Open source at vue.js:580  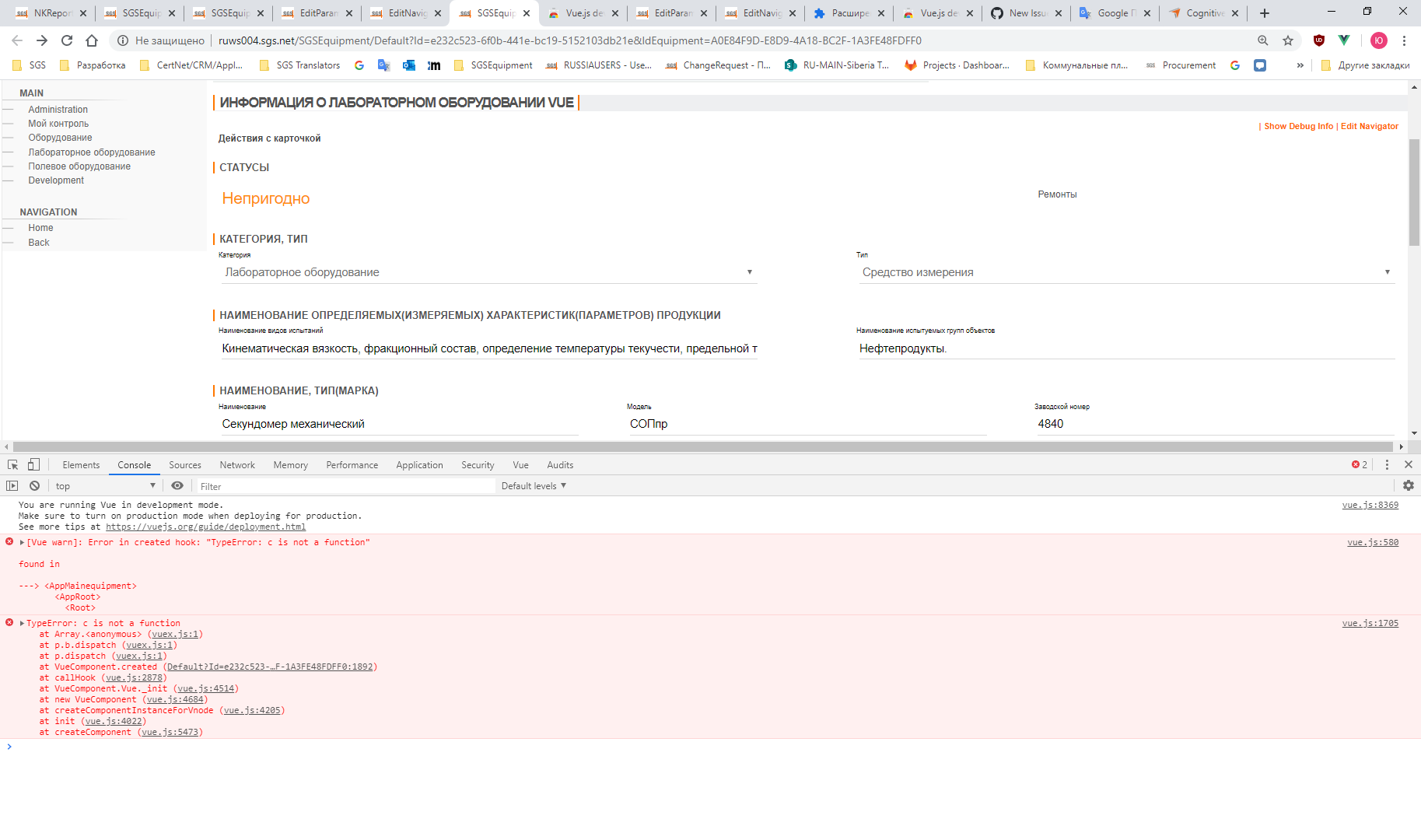[x=1371, y=542]
